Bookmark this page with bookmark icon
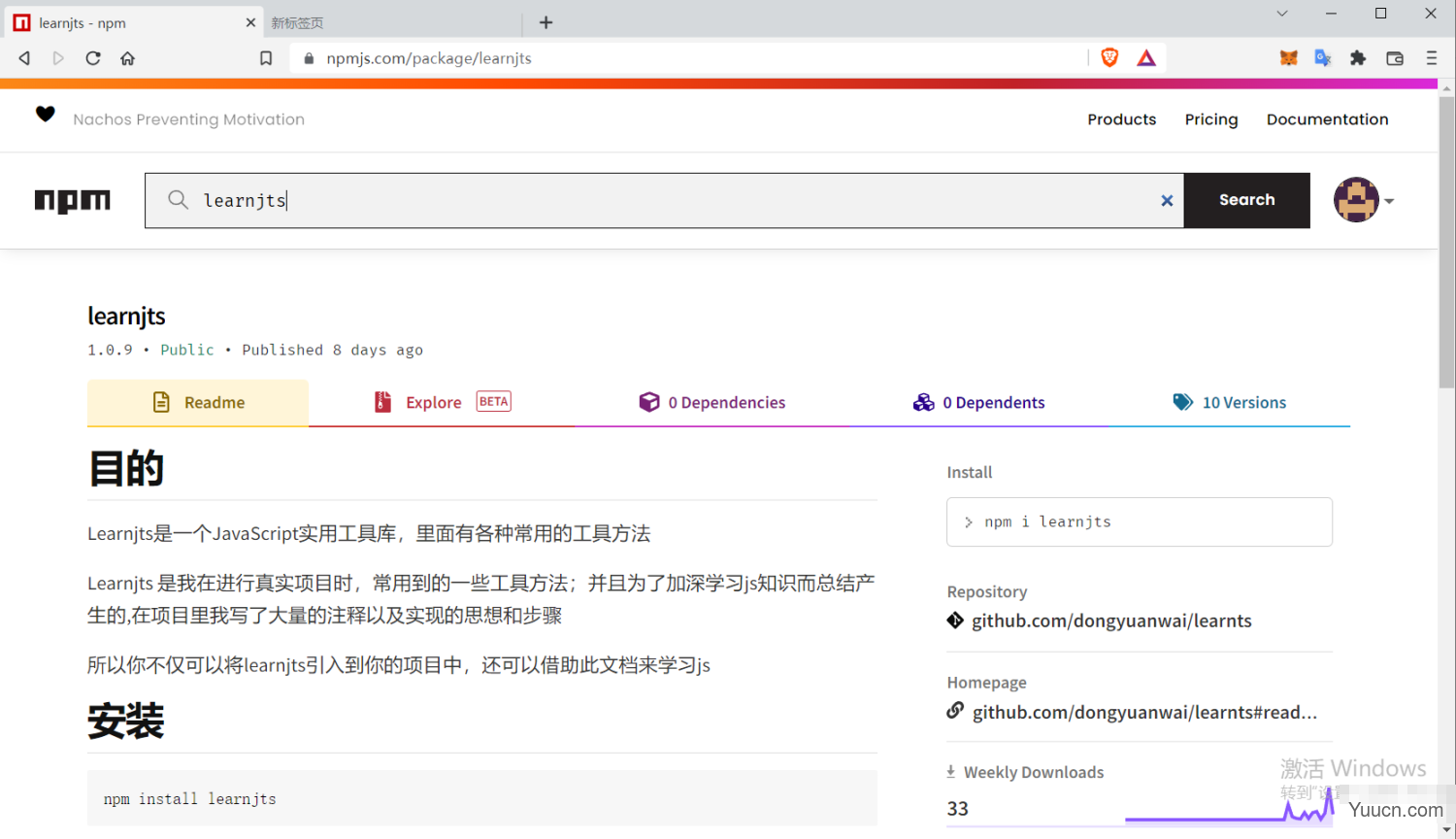This screenshot has width=1456, height=839. click(x=266, y=58)
